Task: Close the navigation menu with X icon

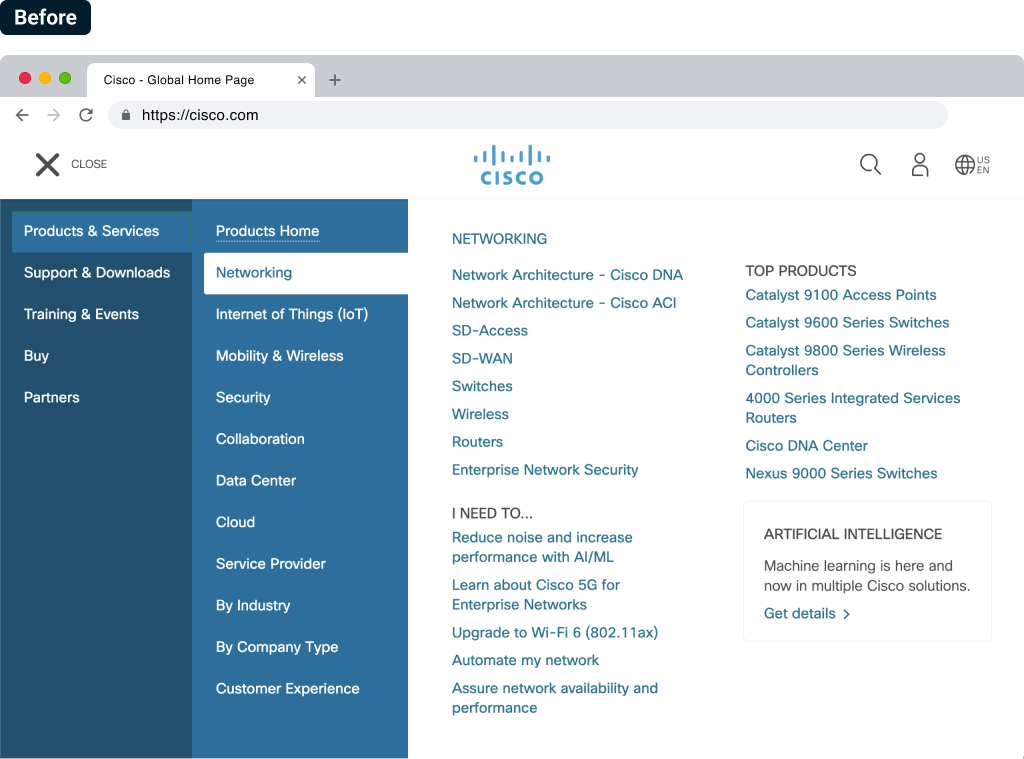Action: [x=48, y=165]
